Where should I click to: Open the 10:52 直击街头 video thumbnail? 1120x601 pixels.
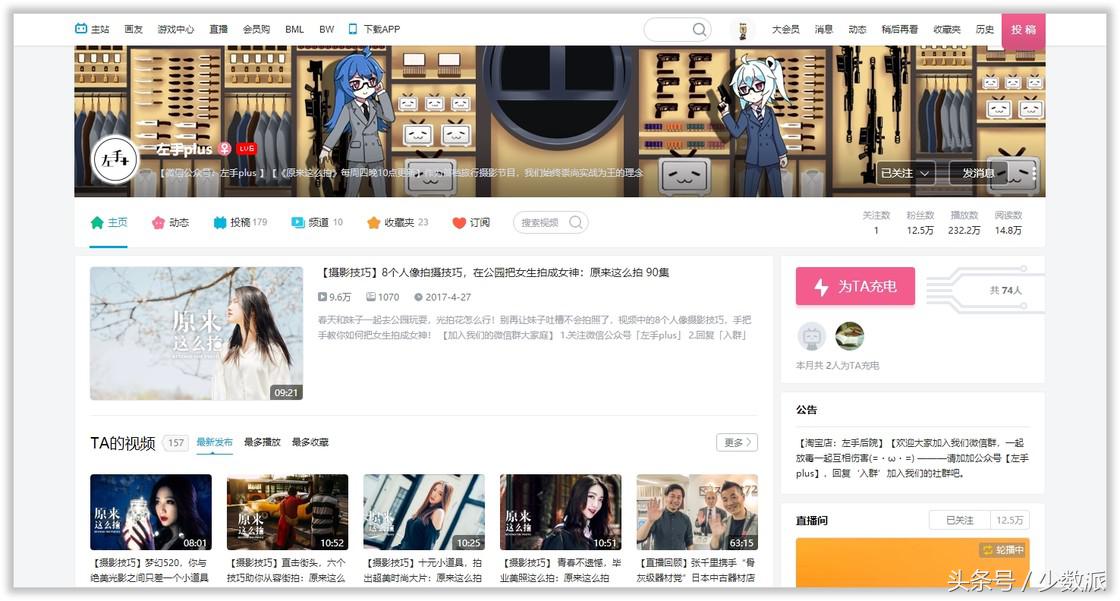coord(287,512)
